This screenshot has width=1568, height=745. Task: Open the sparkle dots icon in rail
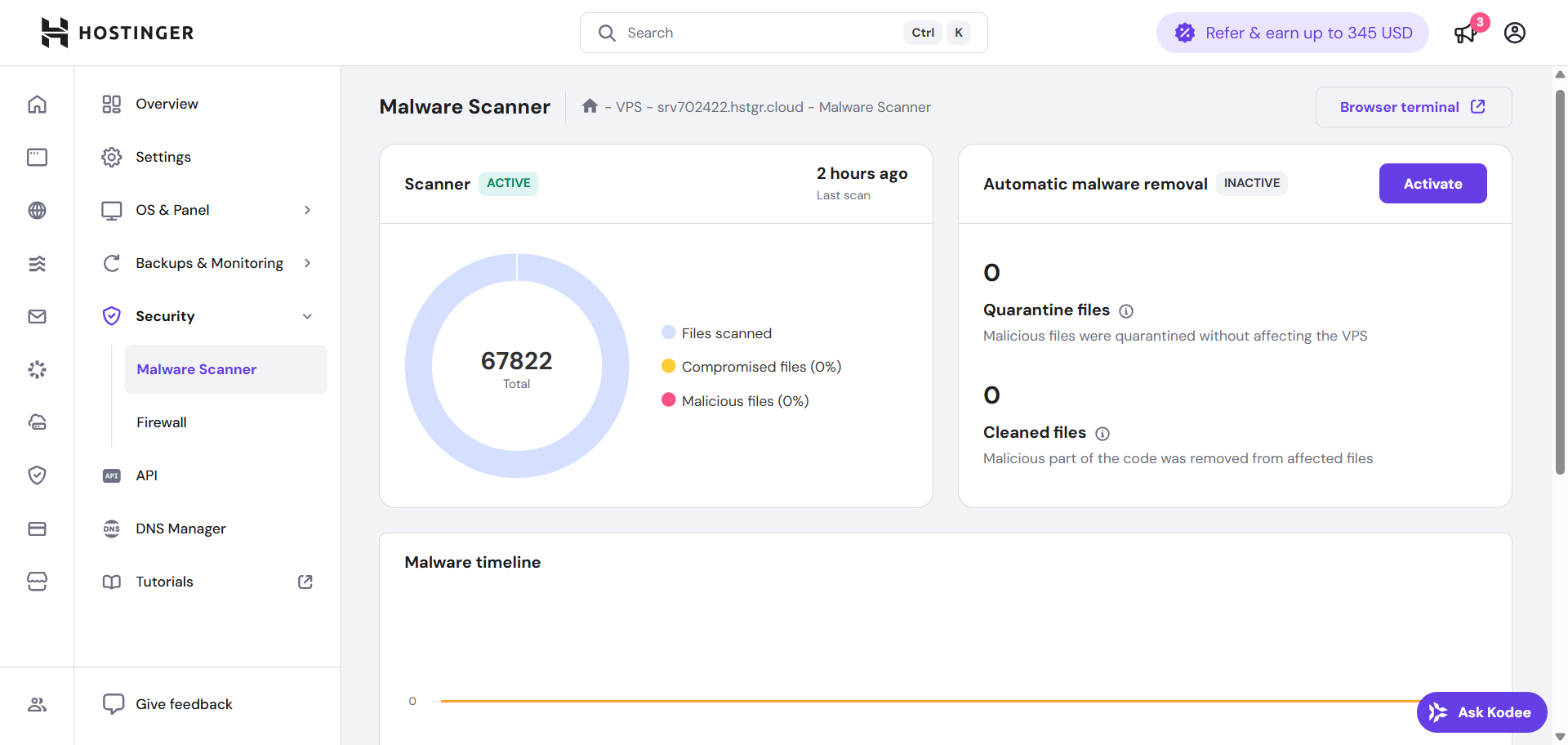pyautogui.click(x=37, y=369)
